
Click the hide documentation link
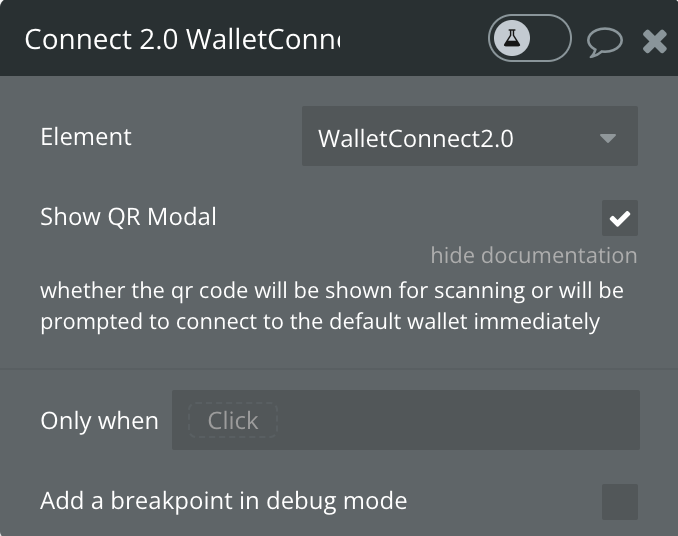coord(534,255)
